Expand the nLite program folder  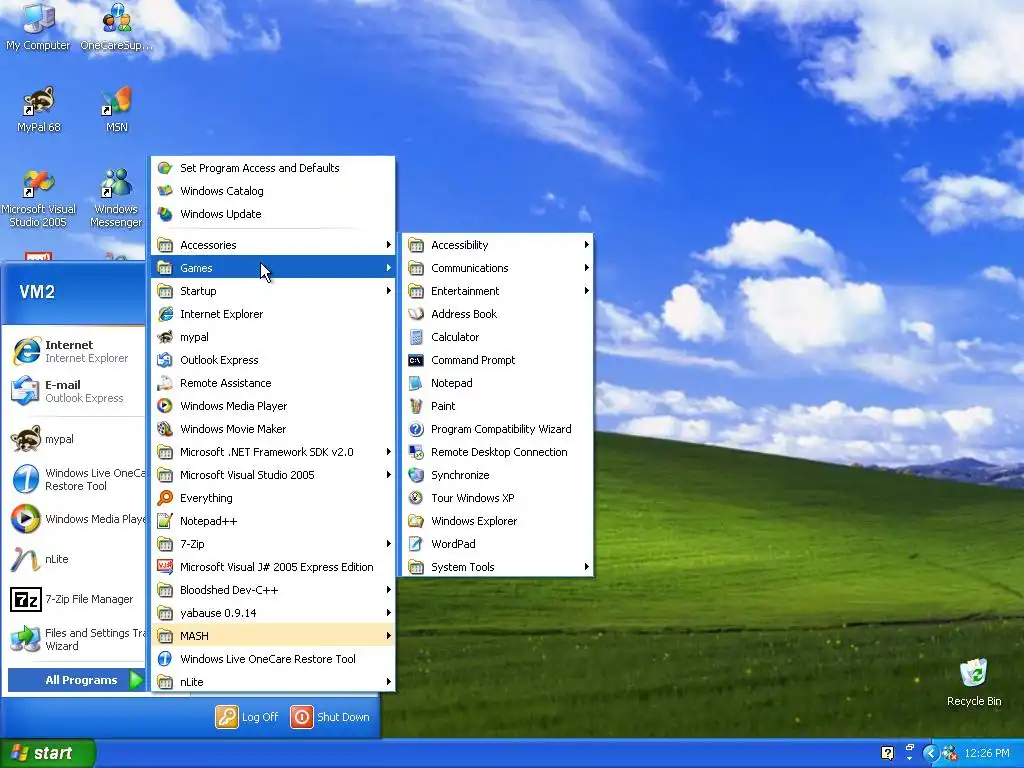(x=273, y=681)
